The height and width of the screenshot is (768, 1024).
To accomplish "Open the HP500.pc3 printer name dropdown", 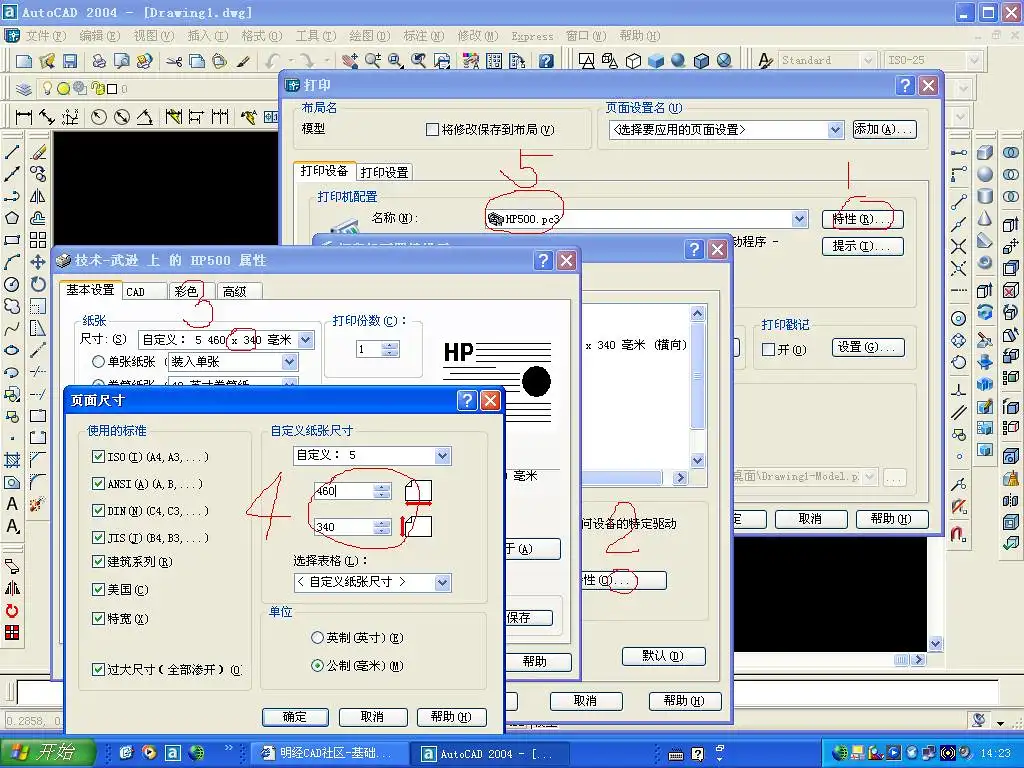I will point(799,219).
